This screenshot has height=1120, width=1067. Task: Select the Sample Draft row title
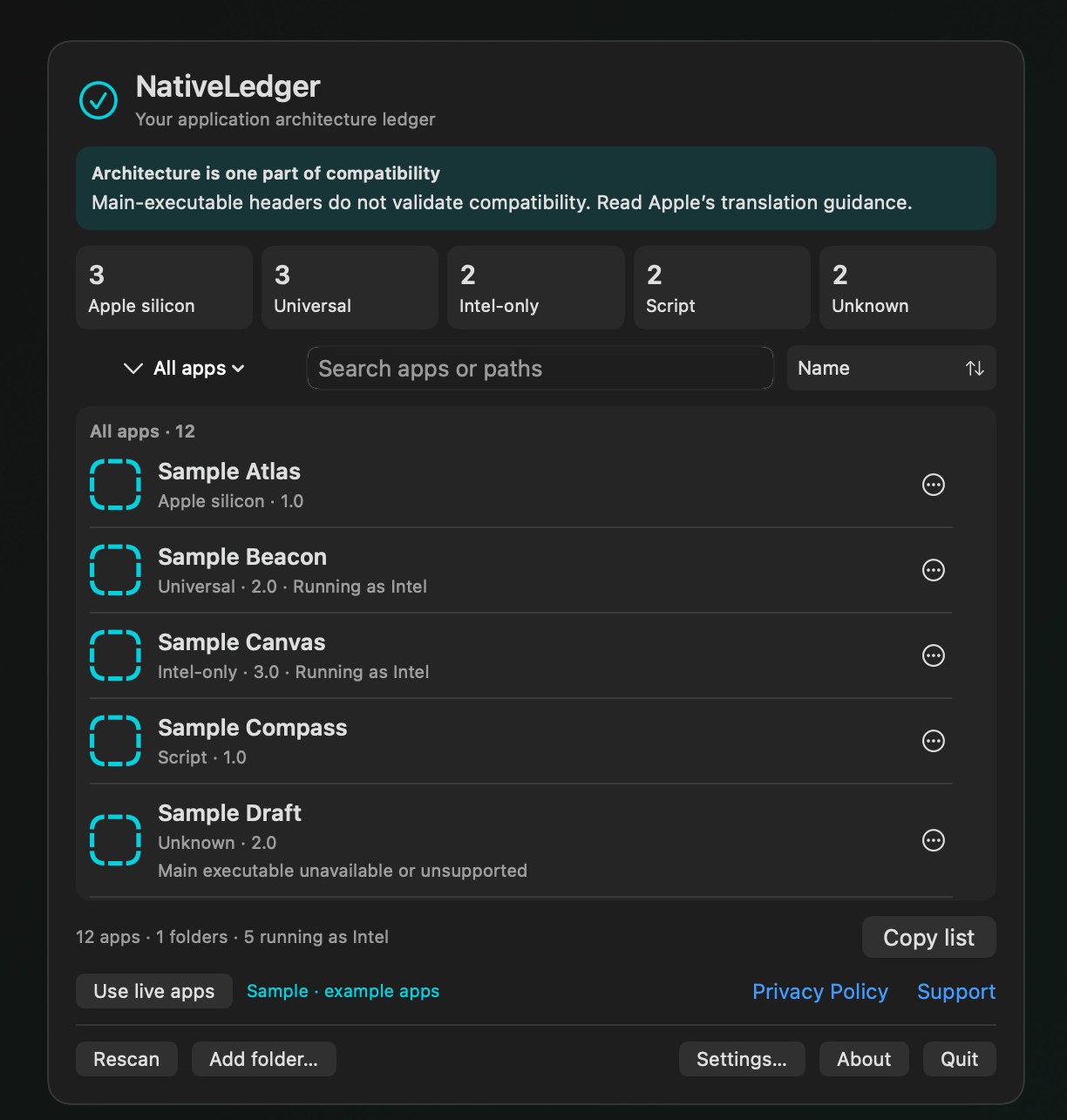(229, 813)
